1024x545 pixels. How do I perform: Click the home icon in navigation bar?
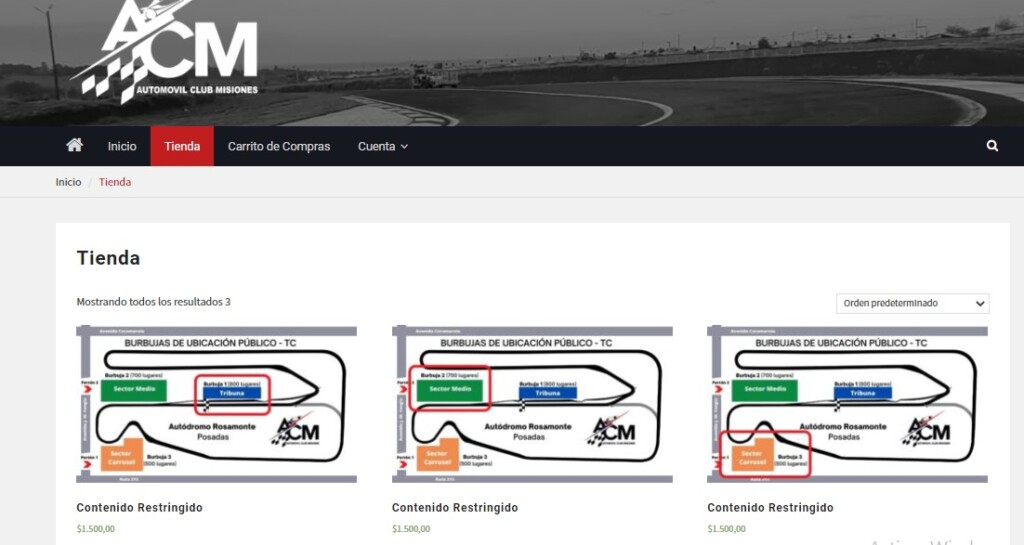tap(74, 145)
